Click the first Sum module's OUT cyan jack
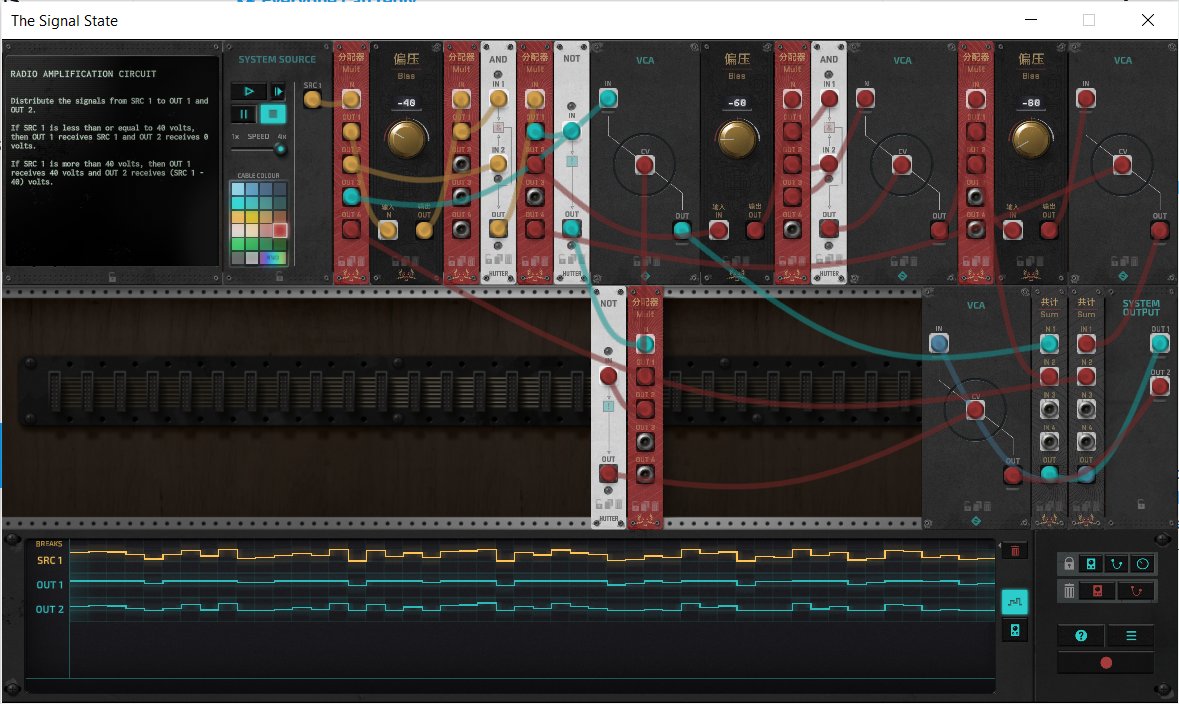 (1049, 474)
